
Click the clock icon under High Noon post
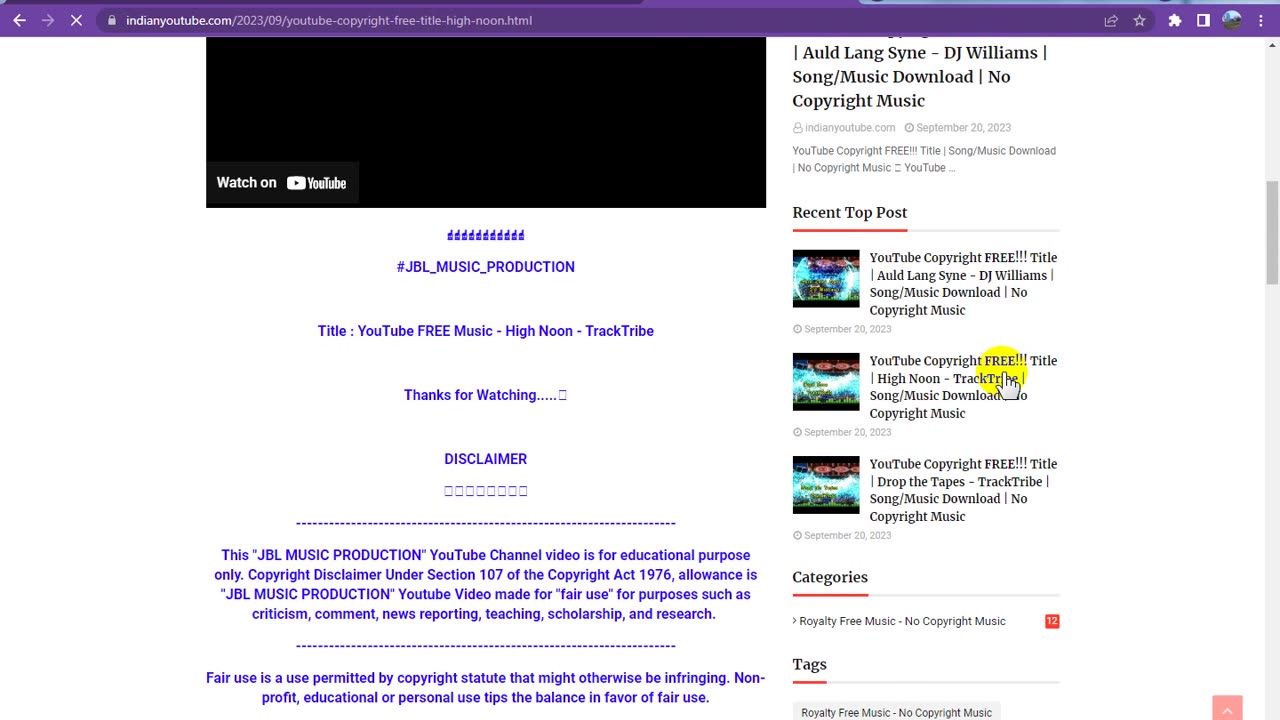[797, 433]
